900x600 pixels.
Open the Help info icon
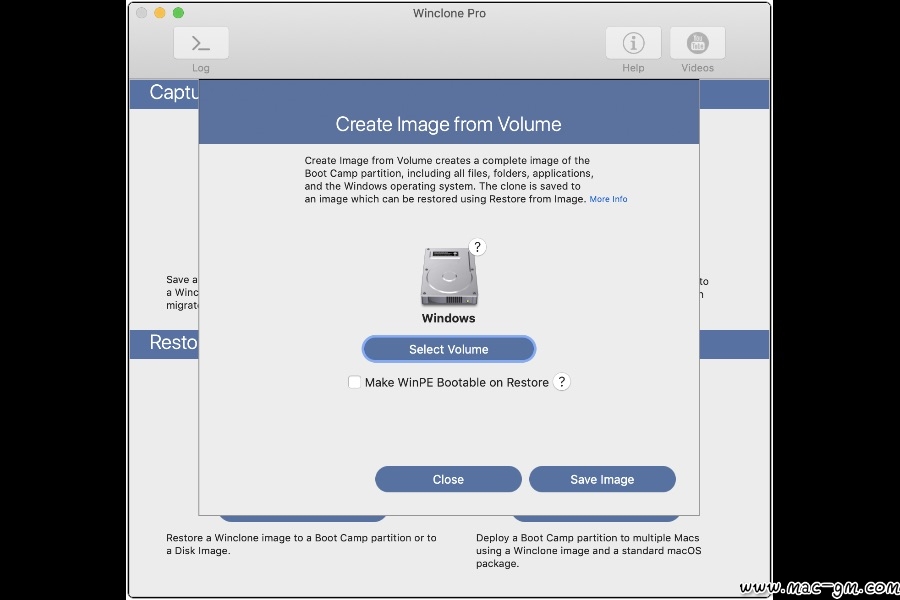pos(633,43)
